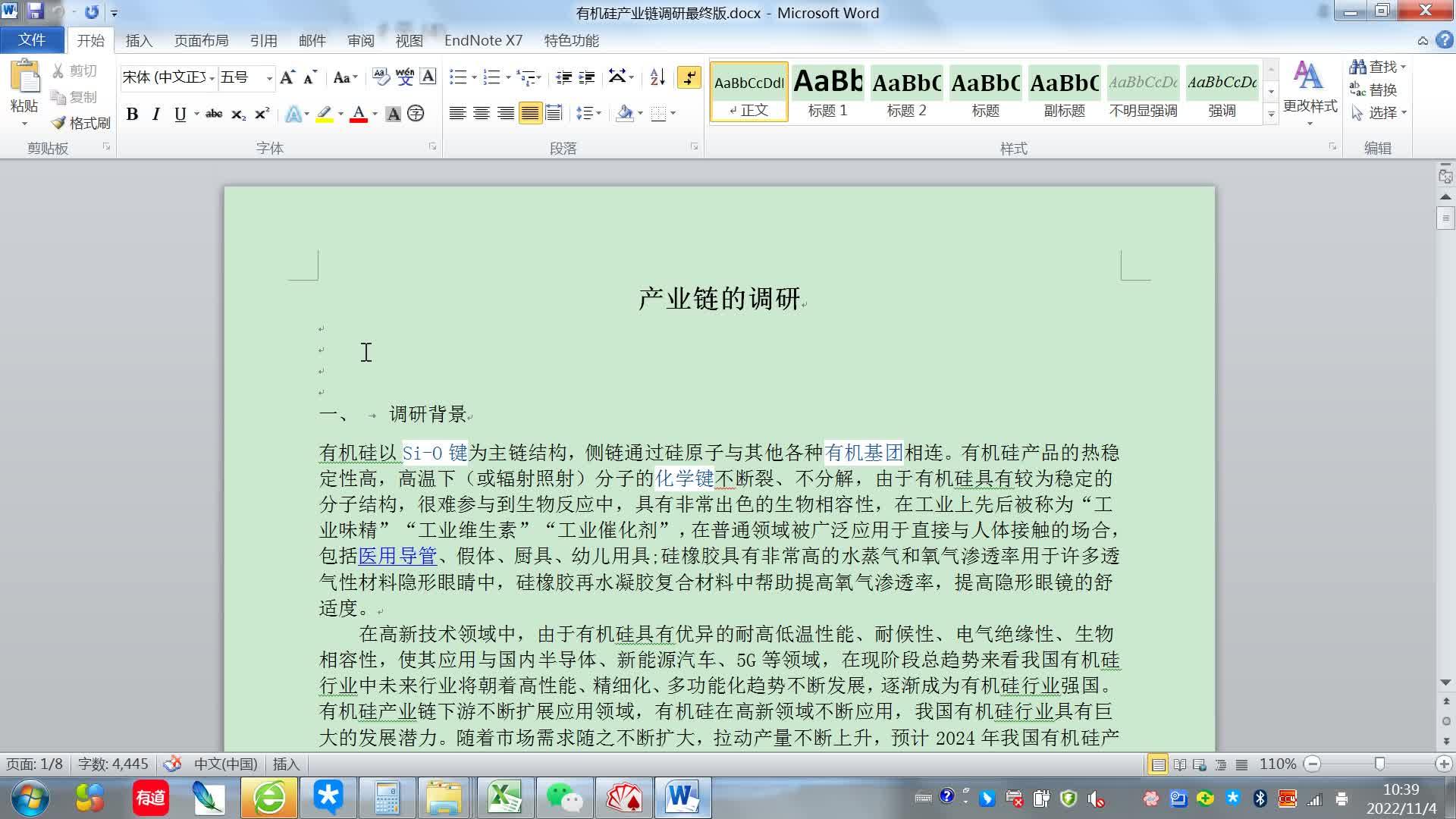Apply the Heading 2 (标题 2) style
This screenshot has height=819, width=1456.
coord(906,92)
